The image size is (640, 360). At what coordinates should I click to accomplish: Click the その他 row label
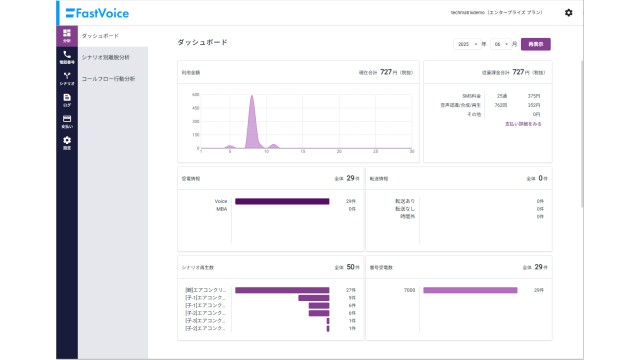tap(474, 114)
